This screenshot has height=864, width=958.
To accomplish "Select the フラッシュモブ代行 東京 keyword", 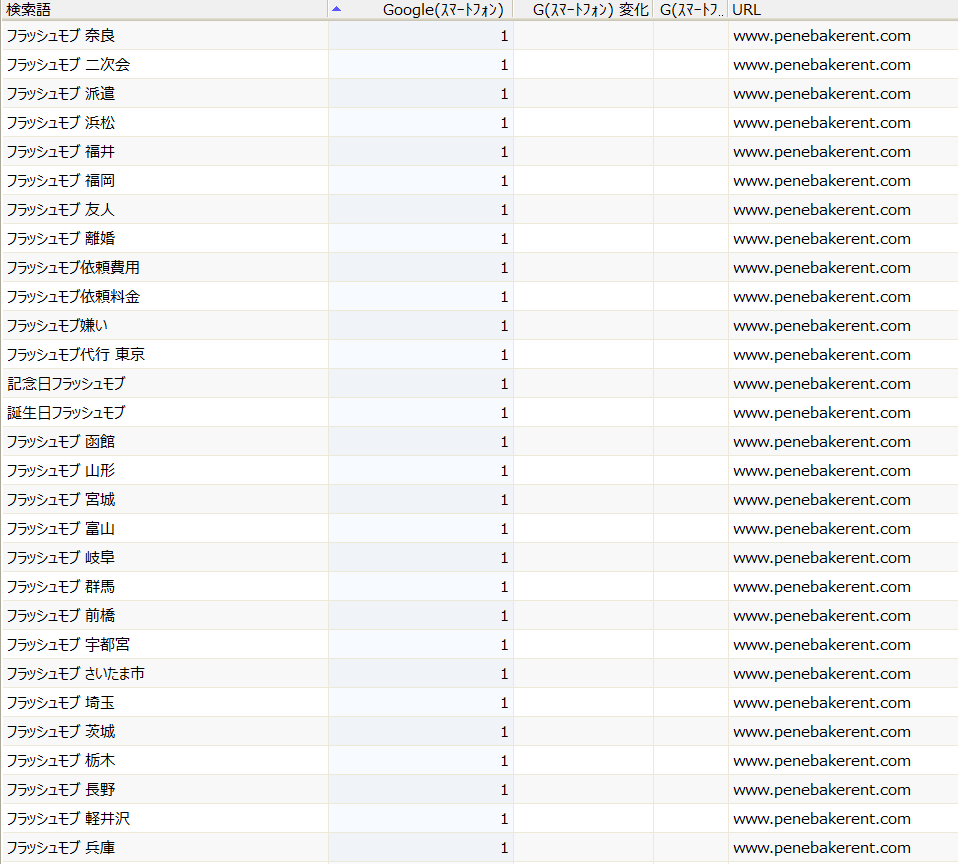I will (76, 355).
